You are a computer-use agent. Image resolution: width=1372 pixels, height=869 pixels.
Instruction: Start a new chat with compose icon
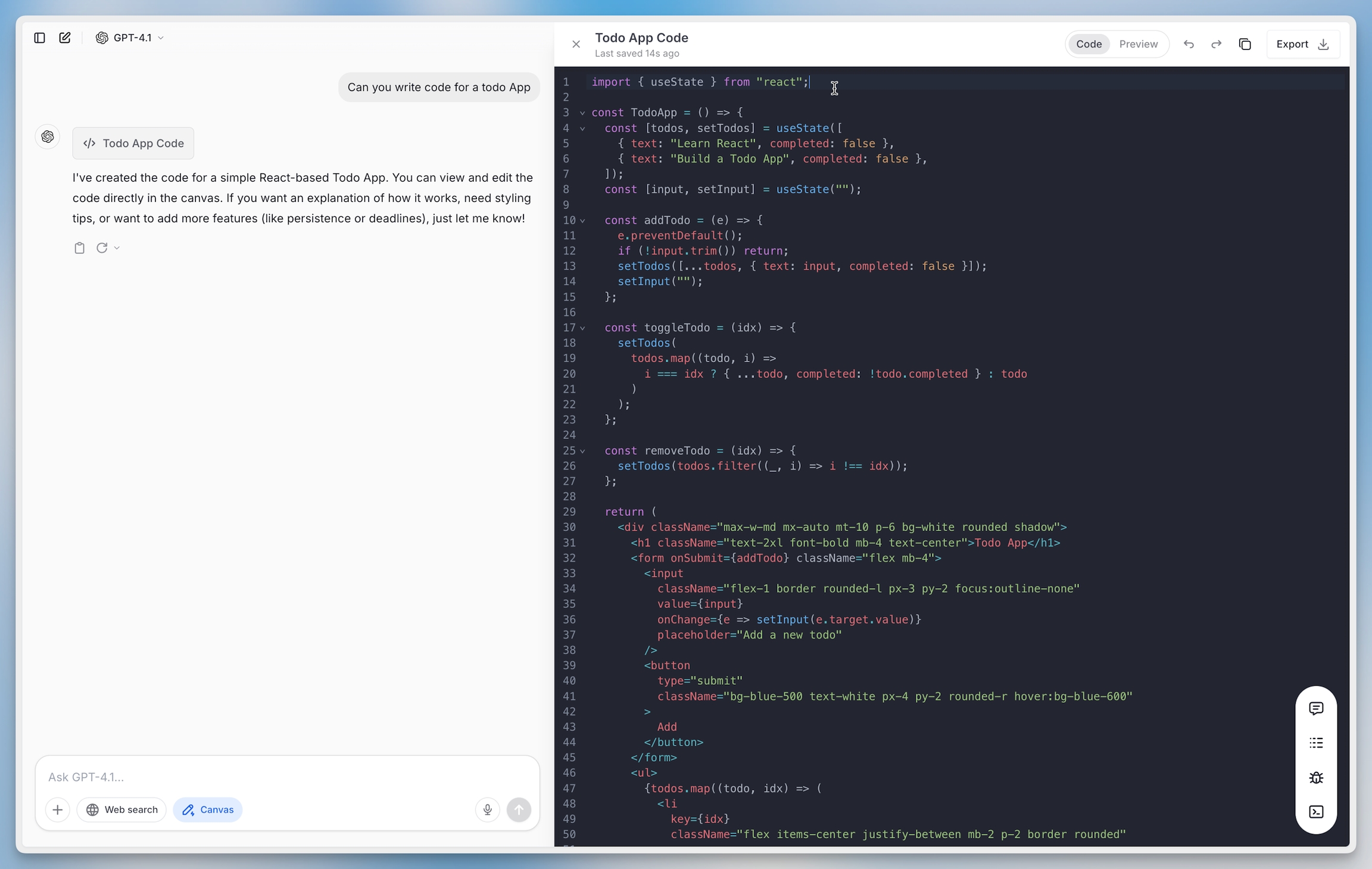[65, 38]
